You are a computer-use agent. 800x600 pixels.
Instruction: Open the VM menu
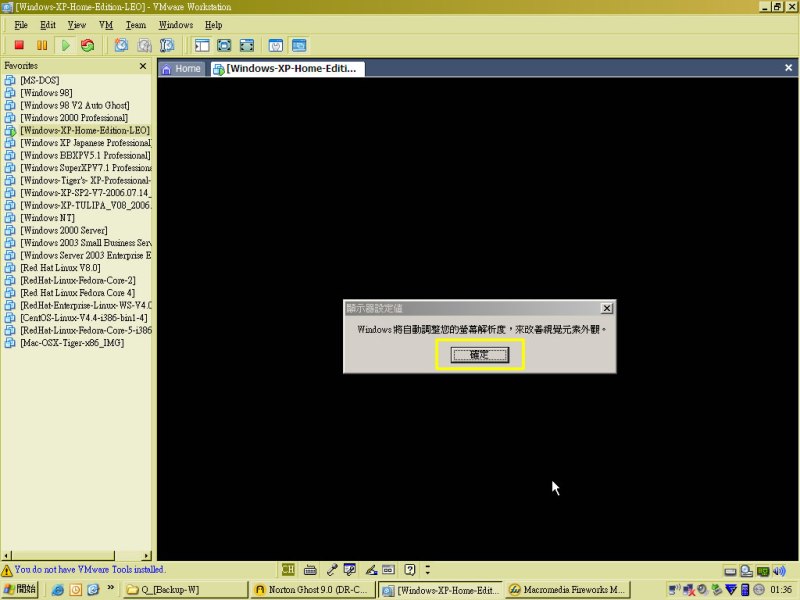106,25
